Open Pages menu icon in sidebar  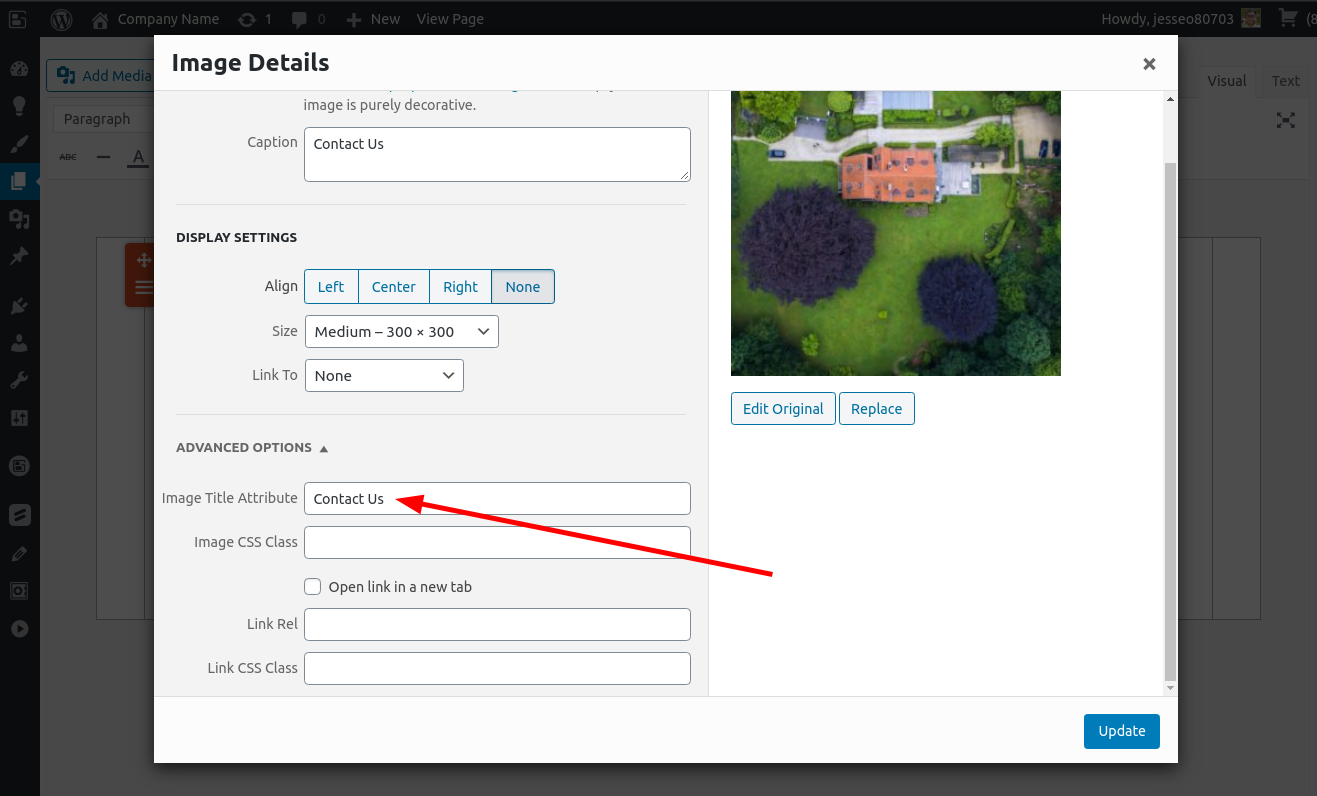point(19,181)
